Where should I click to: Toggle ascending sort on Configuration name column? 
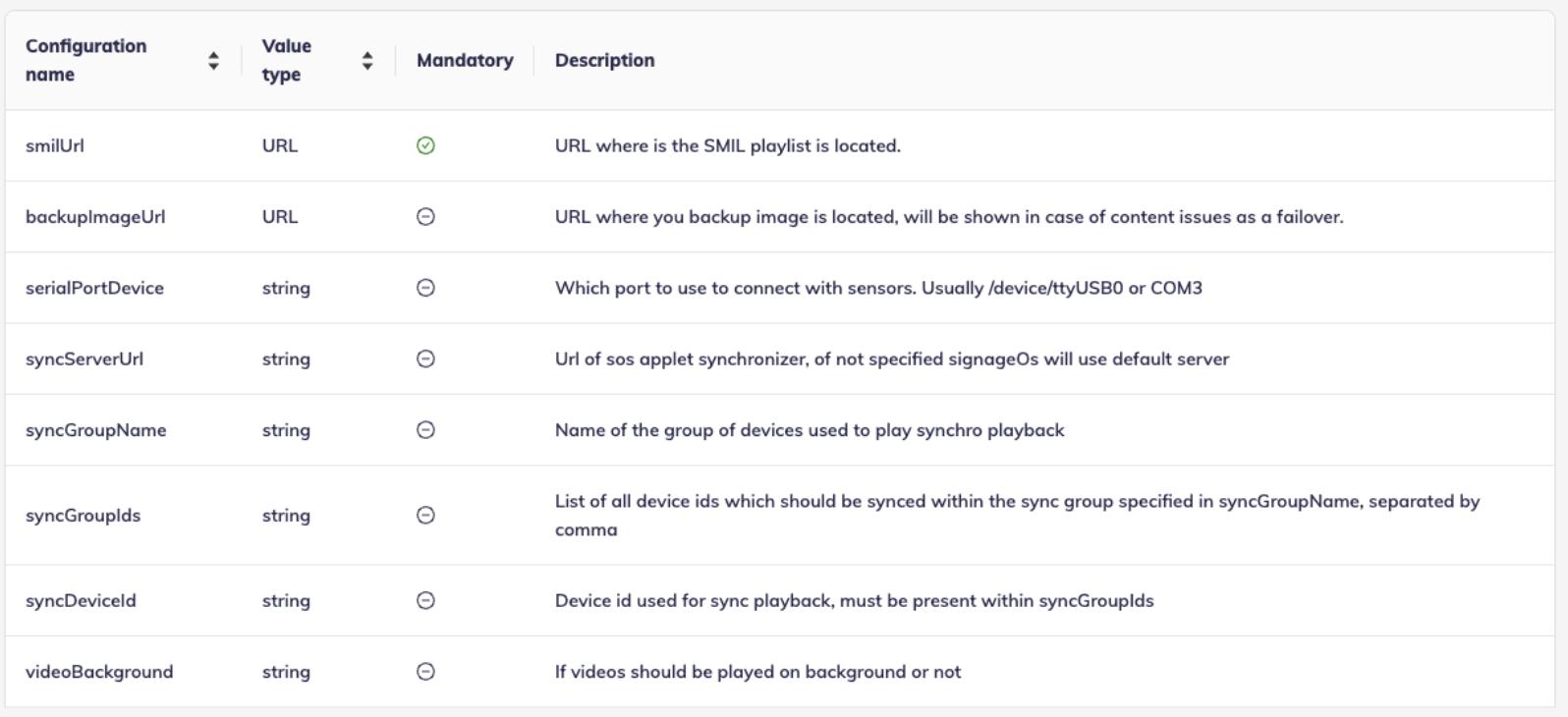click(216, 54)
